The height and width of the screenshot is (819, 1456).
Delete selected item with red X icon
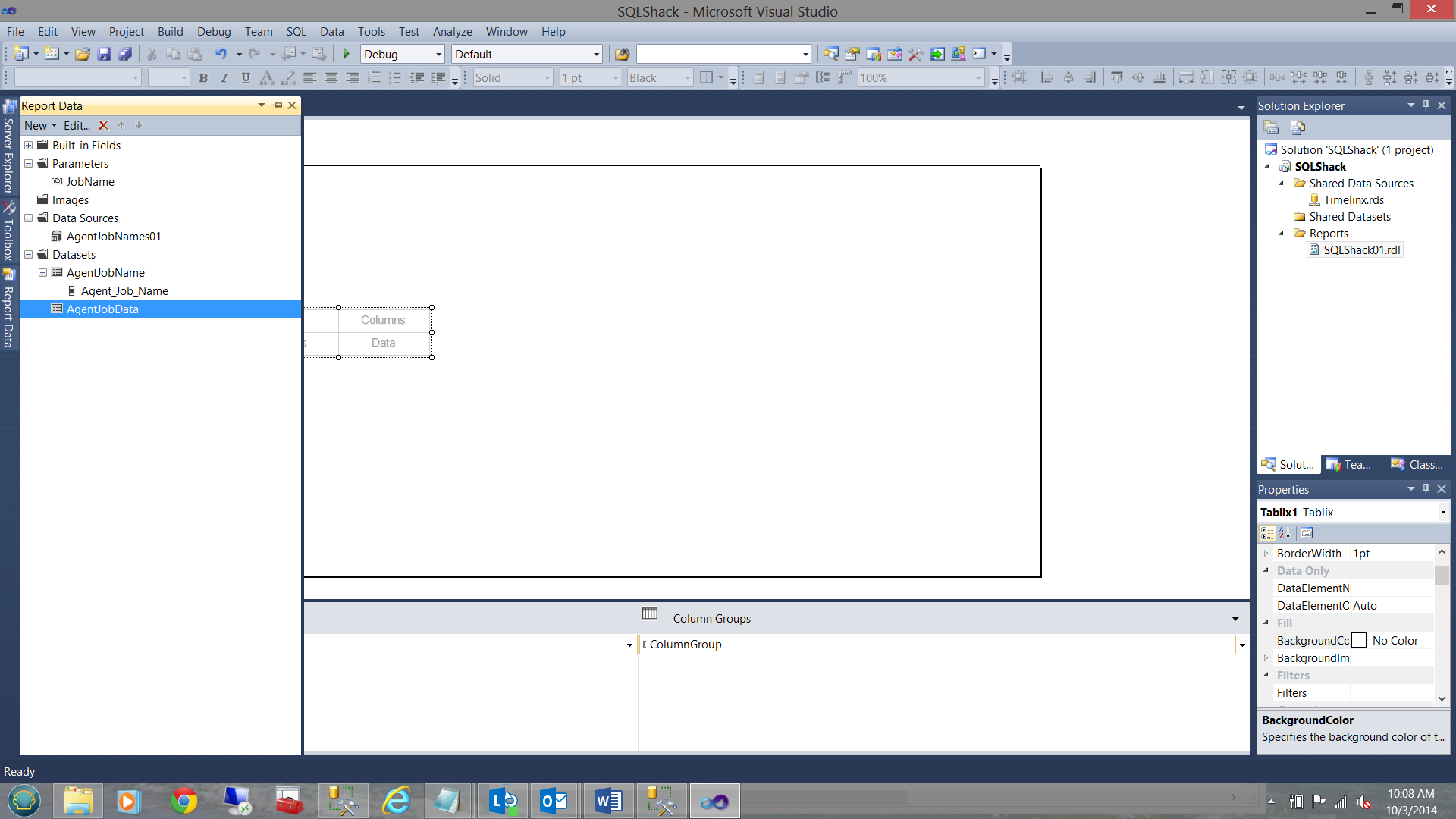[104, 126]
